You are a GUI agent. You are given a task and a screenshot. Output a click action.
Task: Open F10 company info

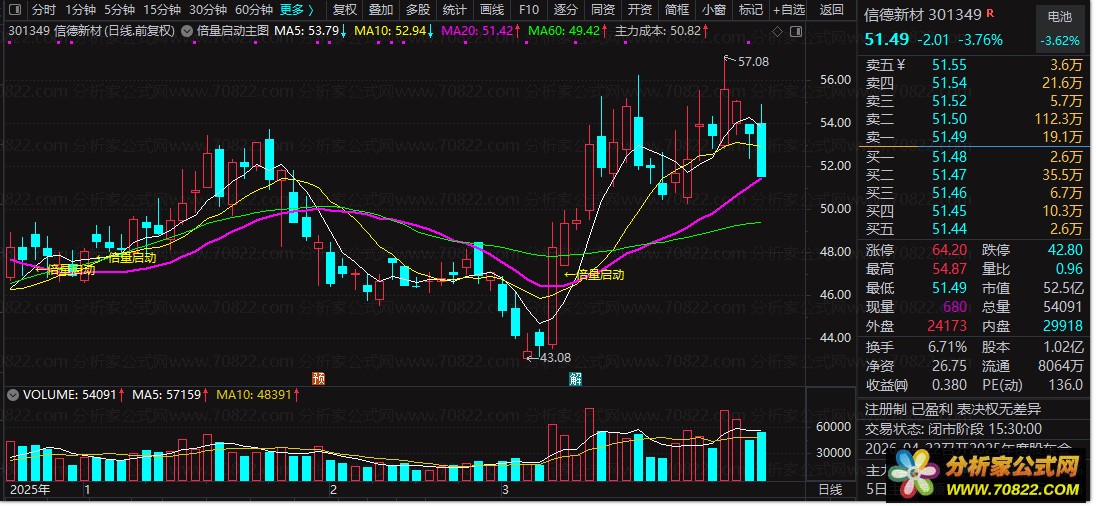pyautogui.click(x=529, y=10)
